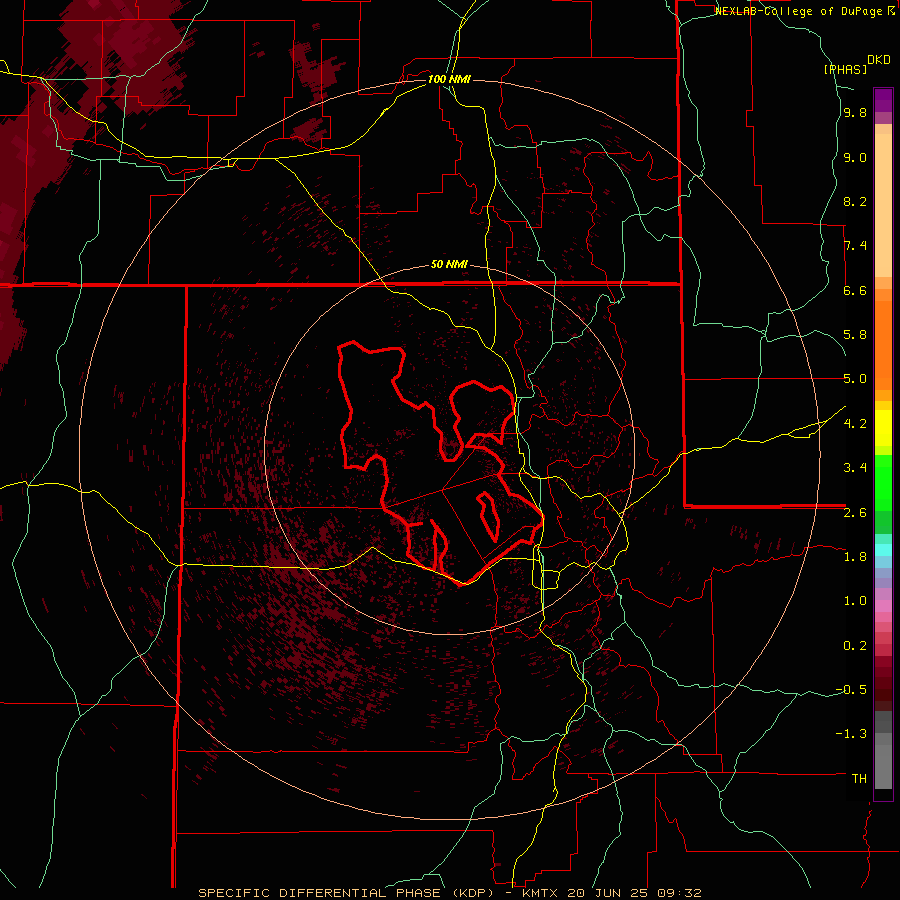Click the 9.0 value on the KDP scale

coord(855,158)
